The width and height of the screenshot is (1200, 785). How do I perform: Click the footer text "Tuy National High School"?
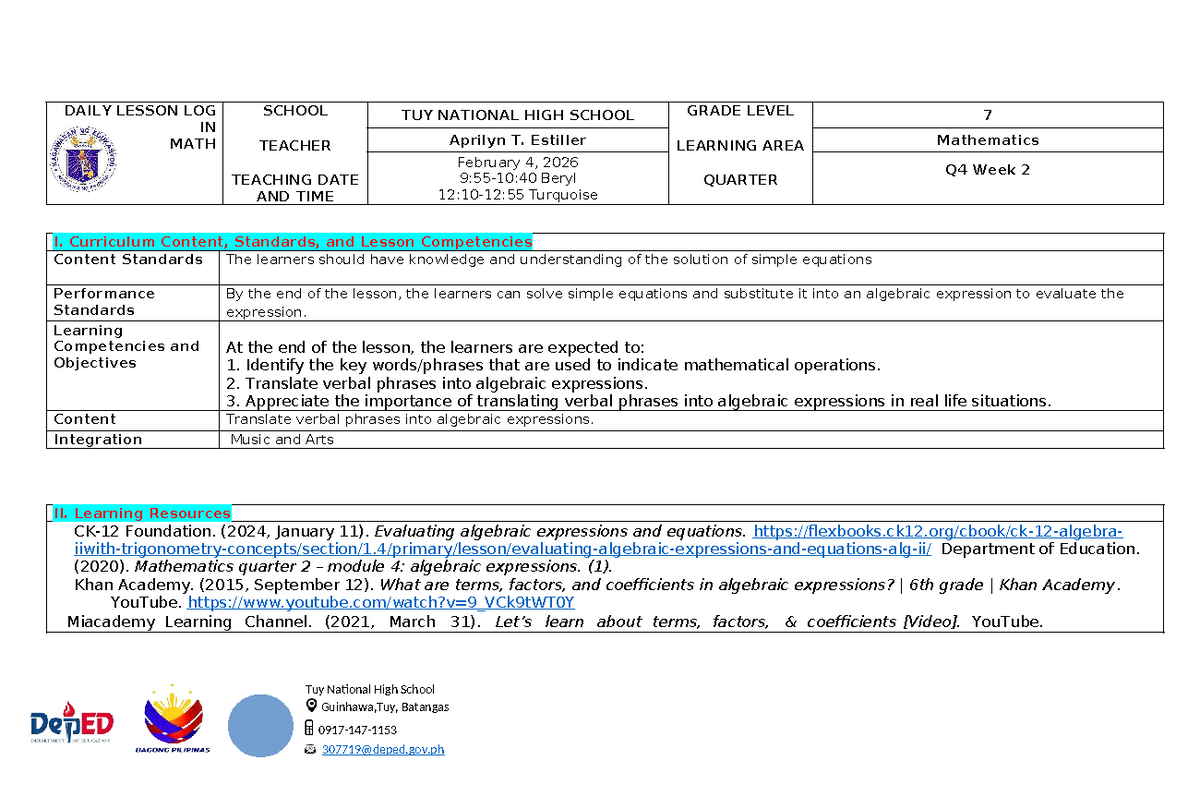tap(370, 689)
